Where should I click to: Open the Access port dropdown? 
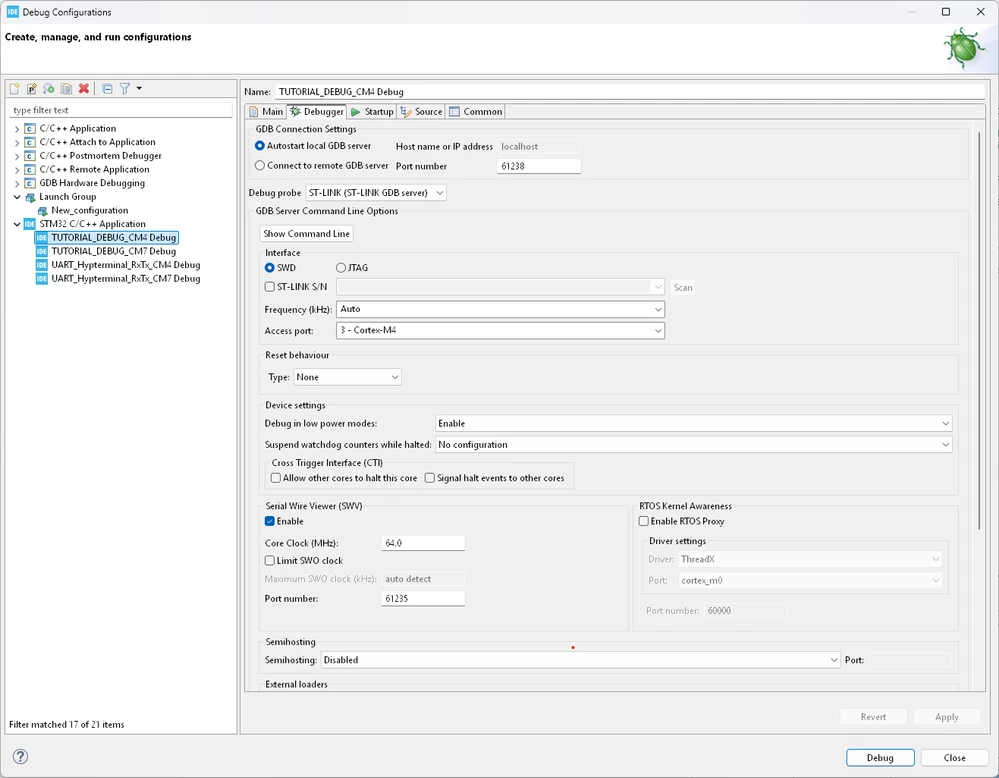pyautogui.click(x=500, y=330)
